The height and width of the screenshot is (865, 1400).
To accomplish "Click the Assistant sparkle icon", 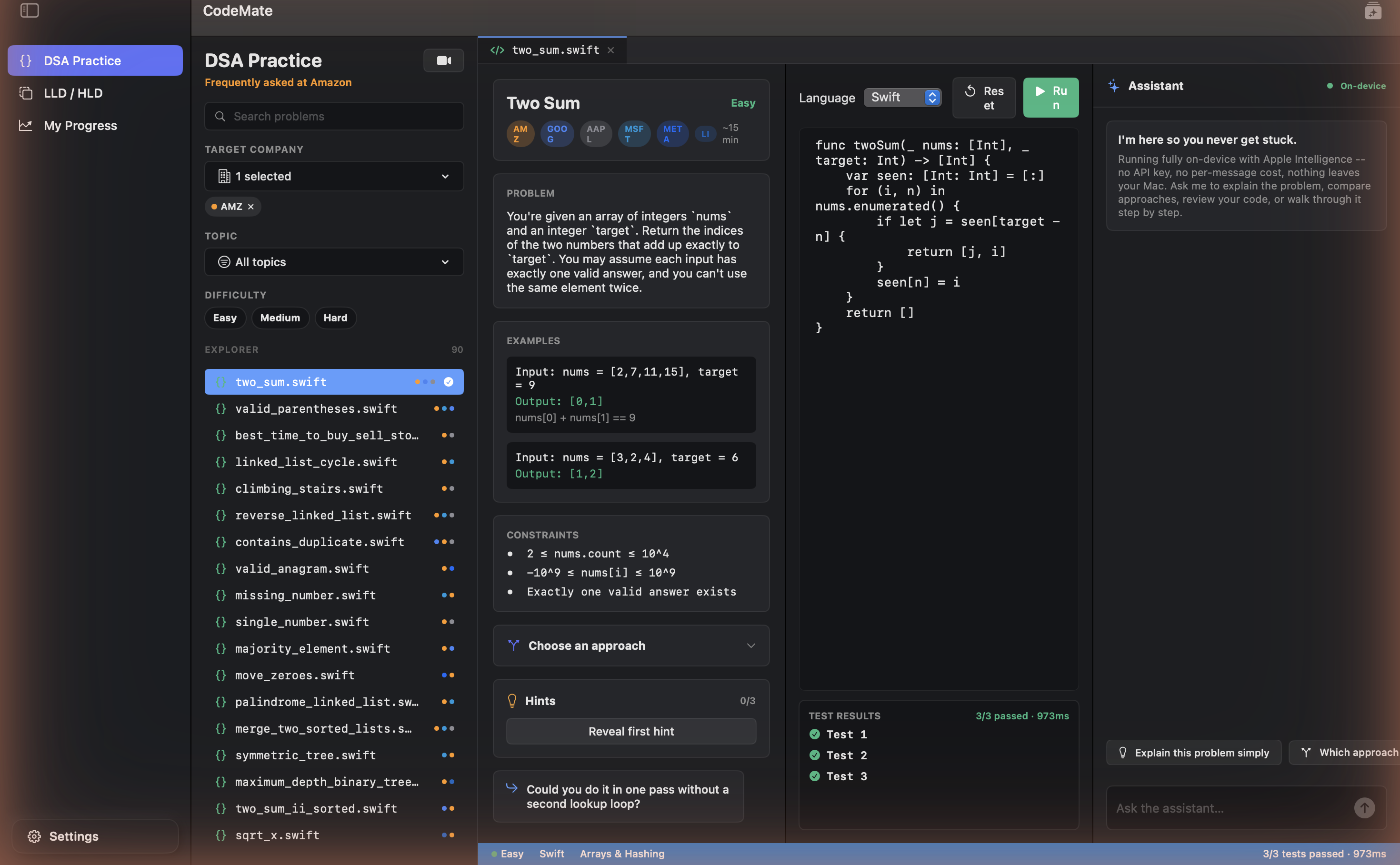I will 1113,86.
